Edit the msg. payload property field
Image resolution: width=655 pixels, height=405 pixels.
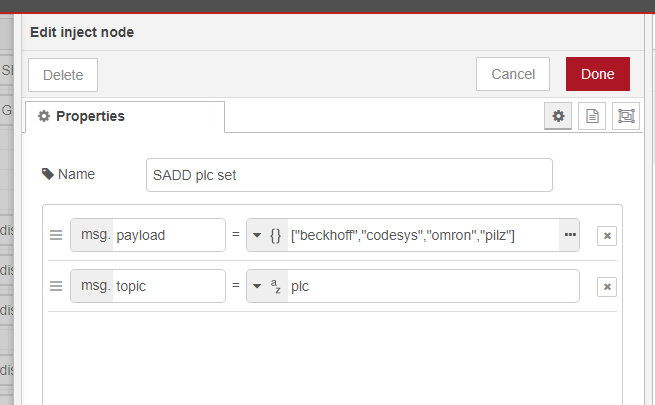click(169, 235)
